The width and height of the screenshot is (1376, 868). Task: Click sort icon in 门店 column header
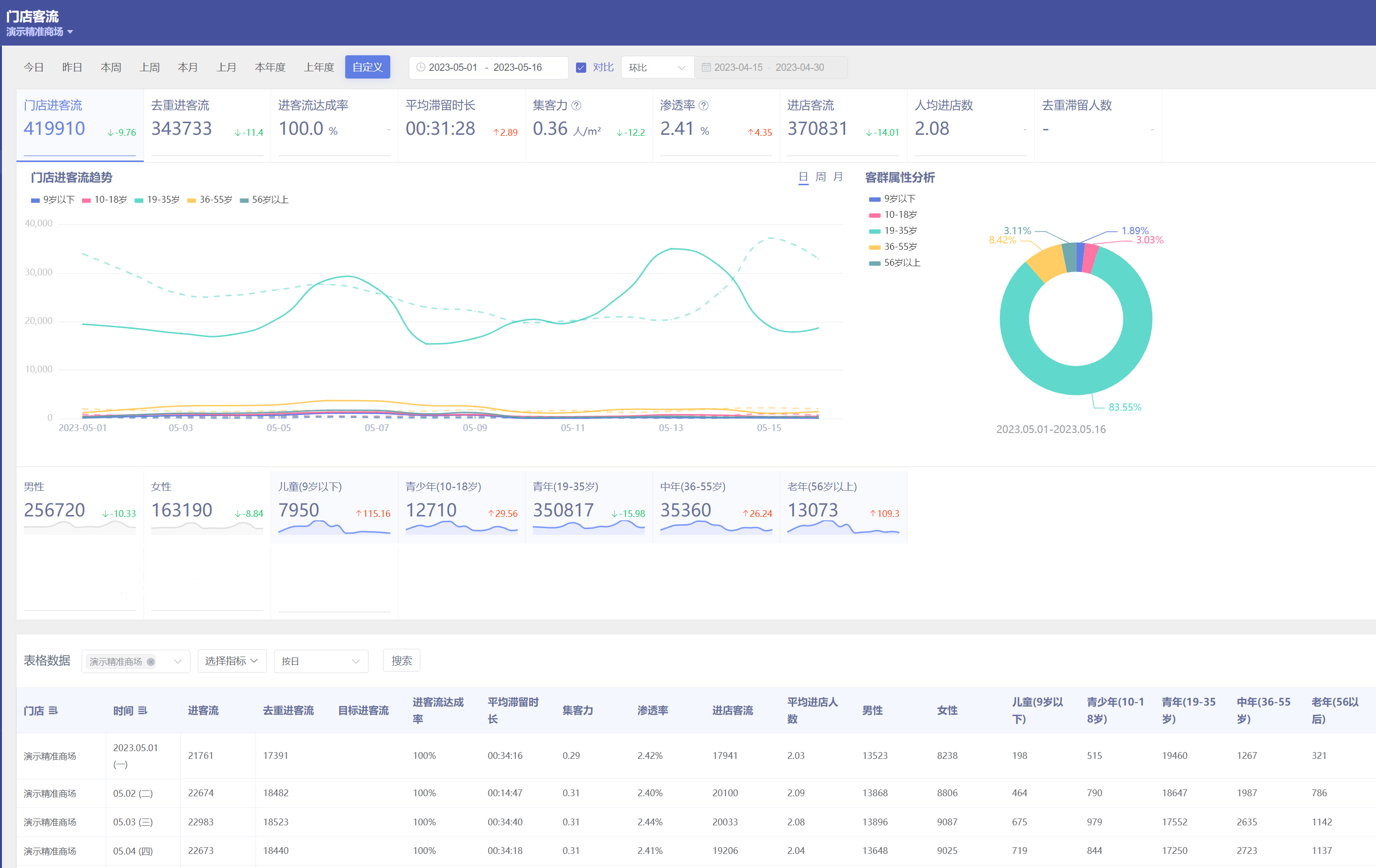[x=53, y=710]
